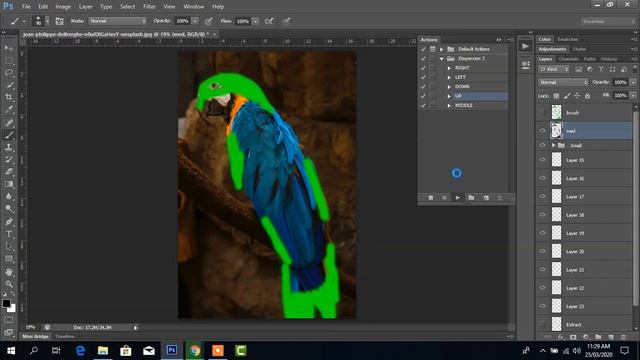Collapse the Dispersion 2 action set
Image resolution: width=640 pixels, height=360 pixels.
pos(442,58)
